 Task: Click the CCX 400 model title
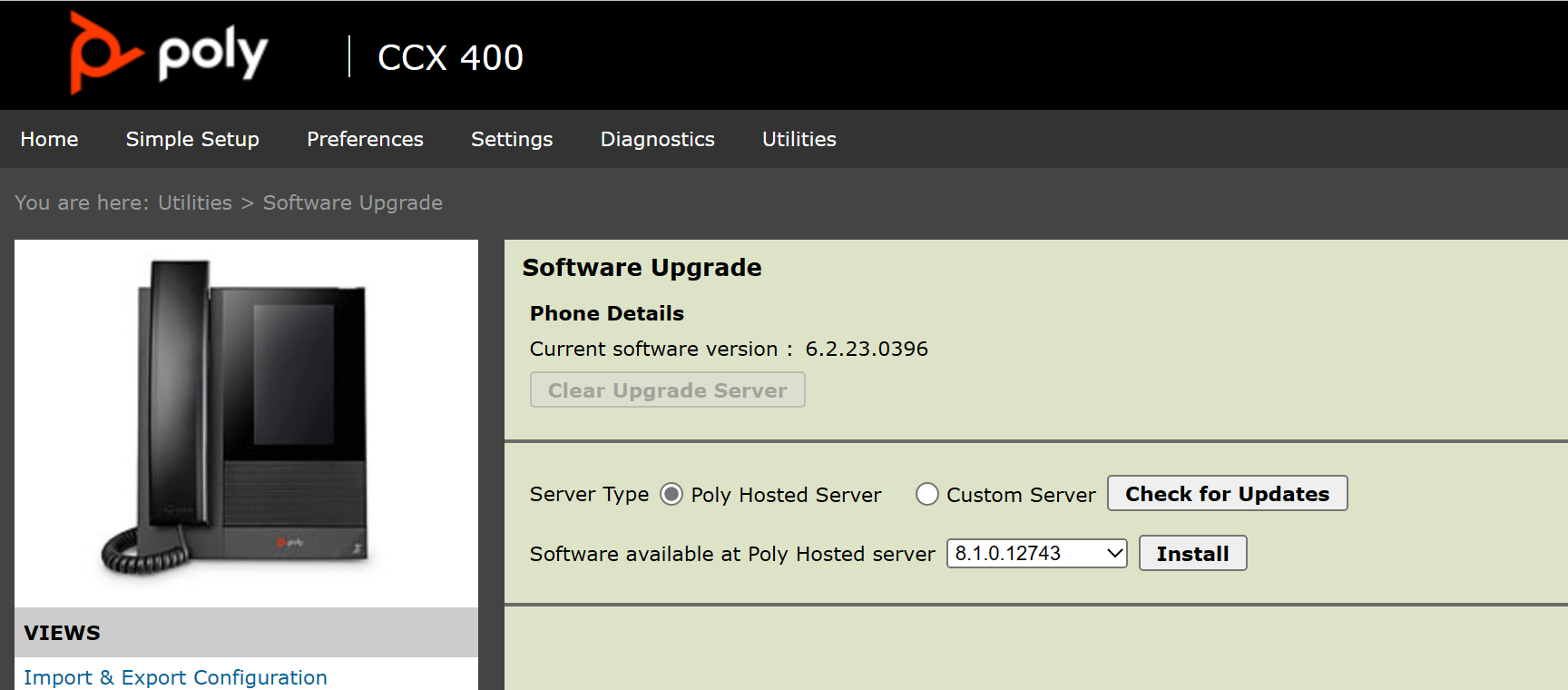(450, 57)
